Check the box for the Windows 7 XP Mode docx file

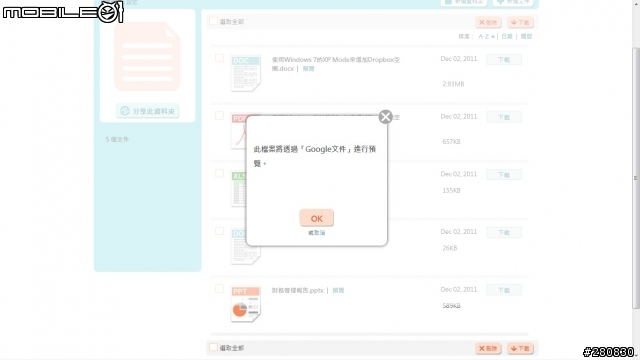pyautogui.click(x=219, y=58)
